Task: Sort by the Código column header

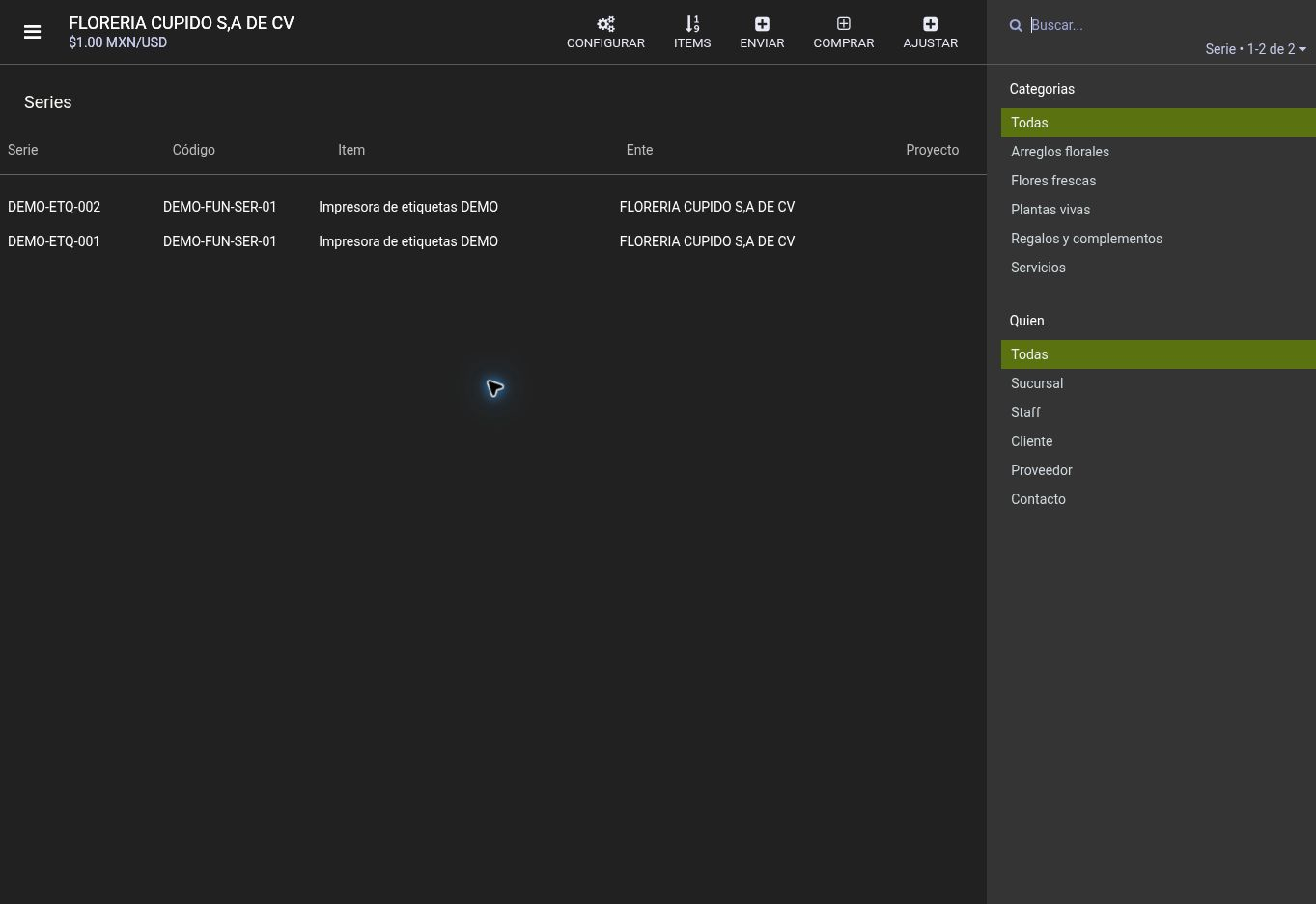Action: [x=194, y=150]
